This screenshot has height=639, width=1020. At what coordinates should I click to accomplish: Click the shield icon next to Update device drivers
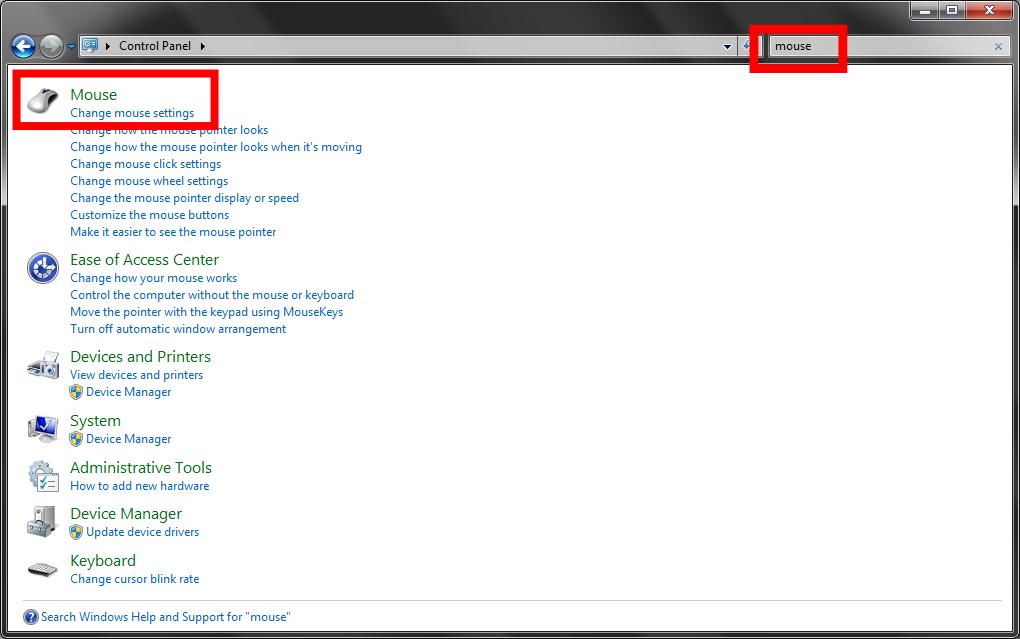(76, 532)
